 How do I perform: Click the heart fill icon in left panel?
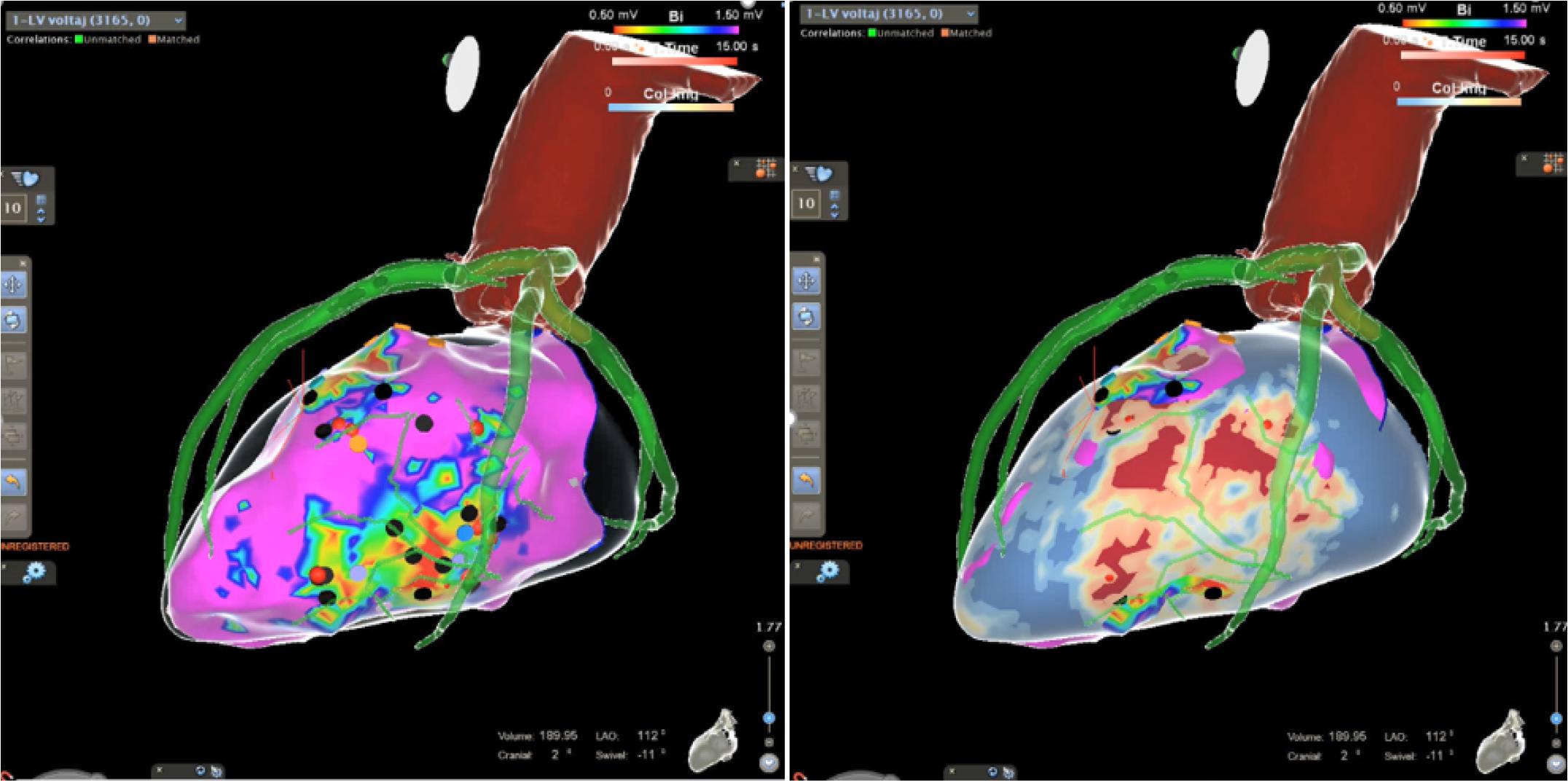26,179
